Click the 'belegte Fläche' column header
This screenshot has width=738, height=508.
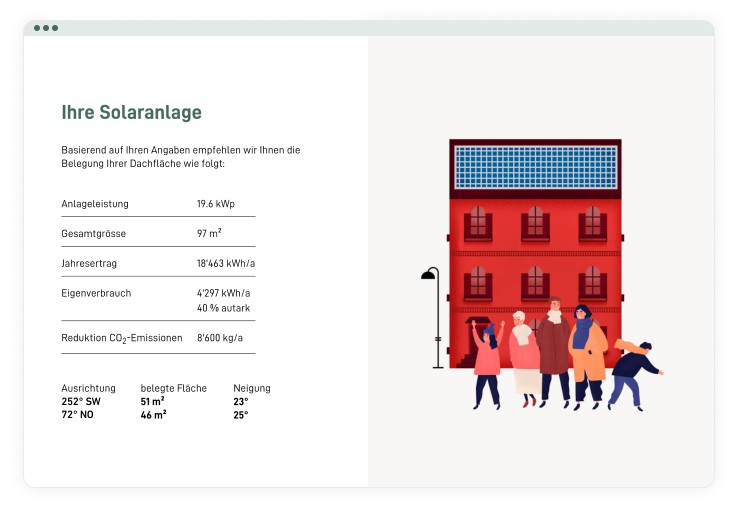[173, 388]
